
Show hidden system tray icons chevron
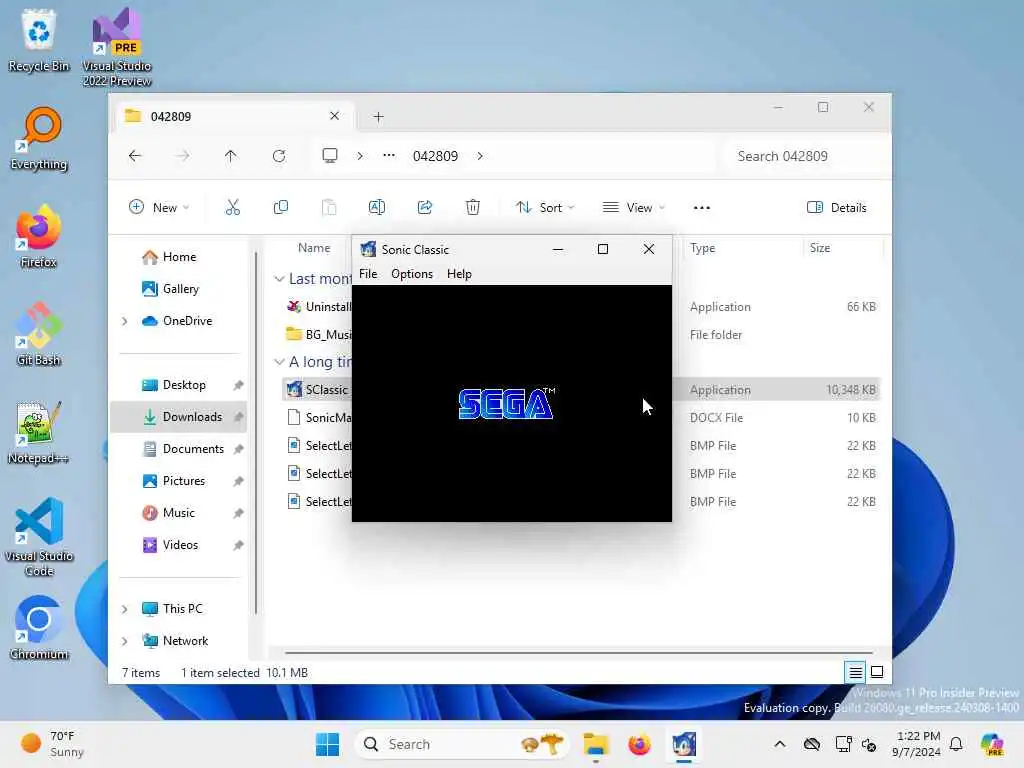(780, 744)
